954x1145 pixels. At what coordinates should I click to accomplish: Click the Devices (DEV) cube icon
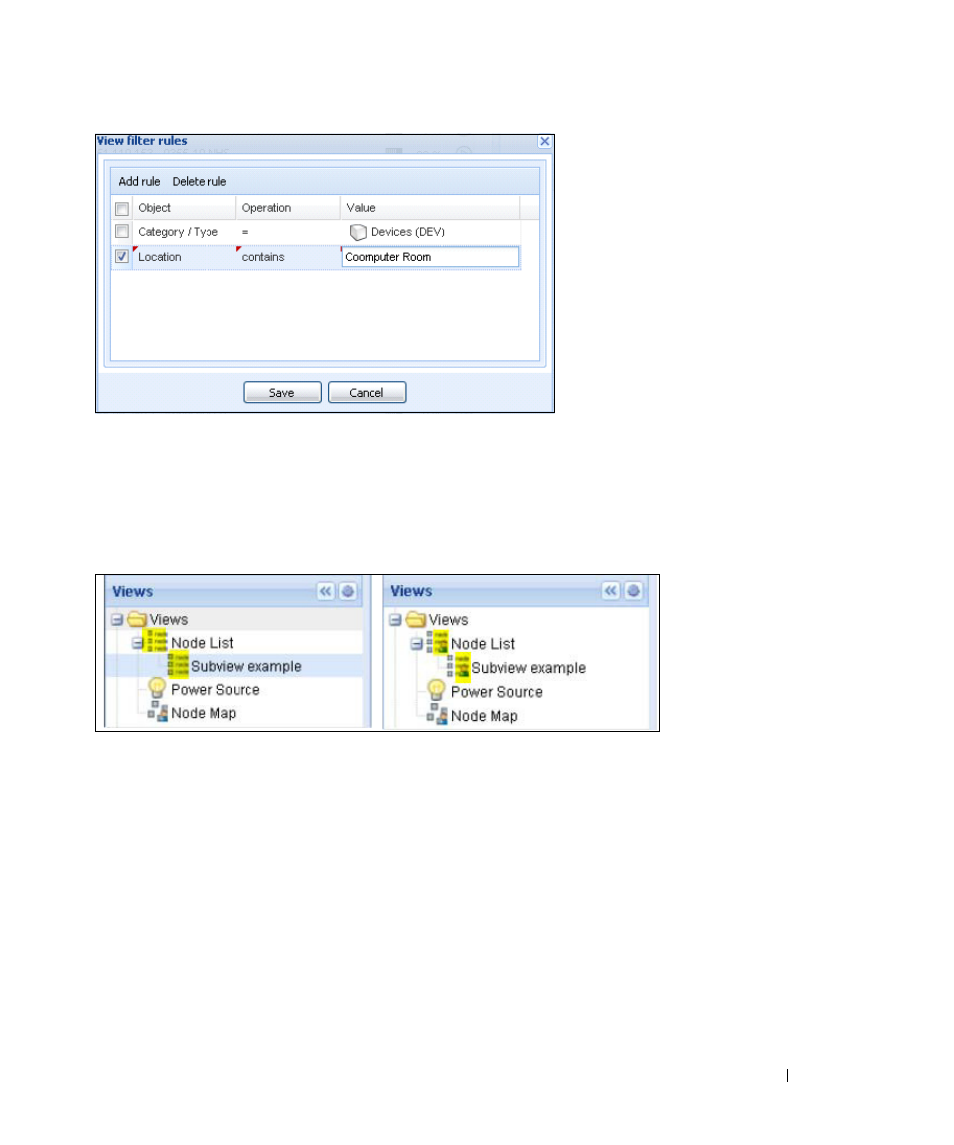tap(357, 232)
